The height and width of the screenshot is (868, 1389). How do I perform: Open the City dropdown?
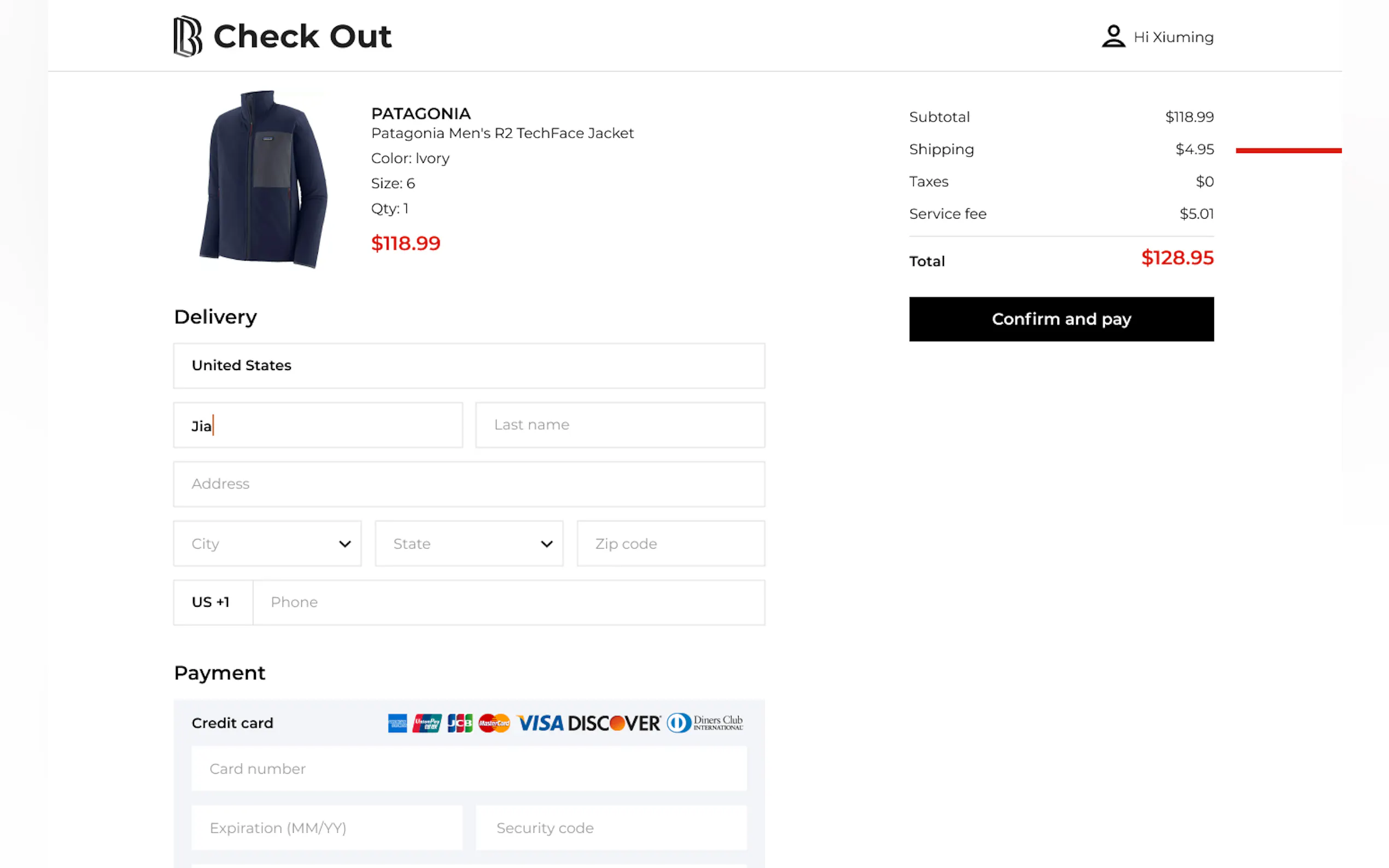click(x=267, y=543)
